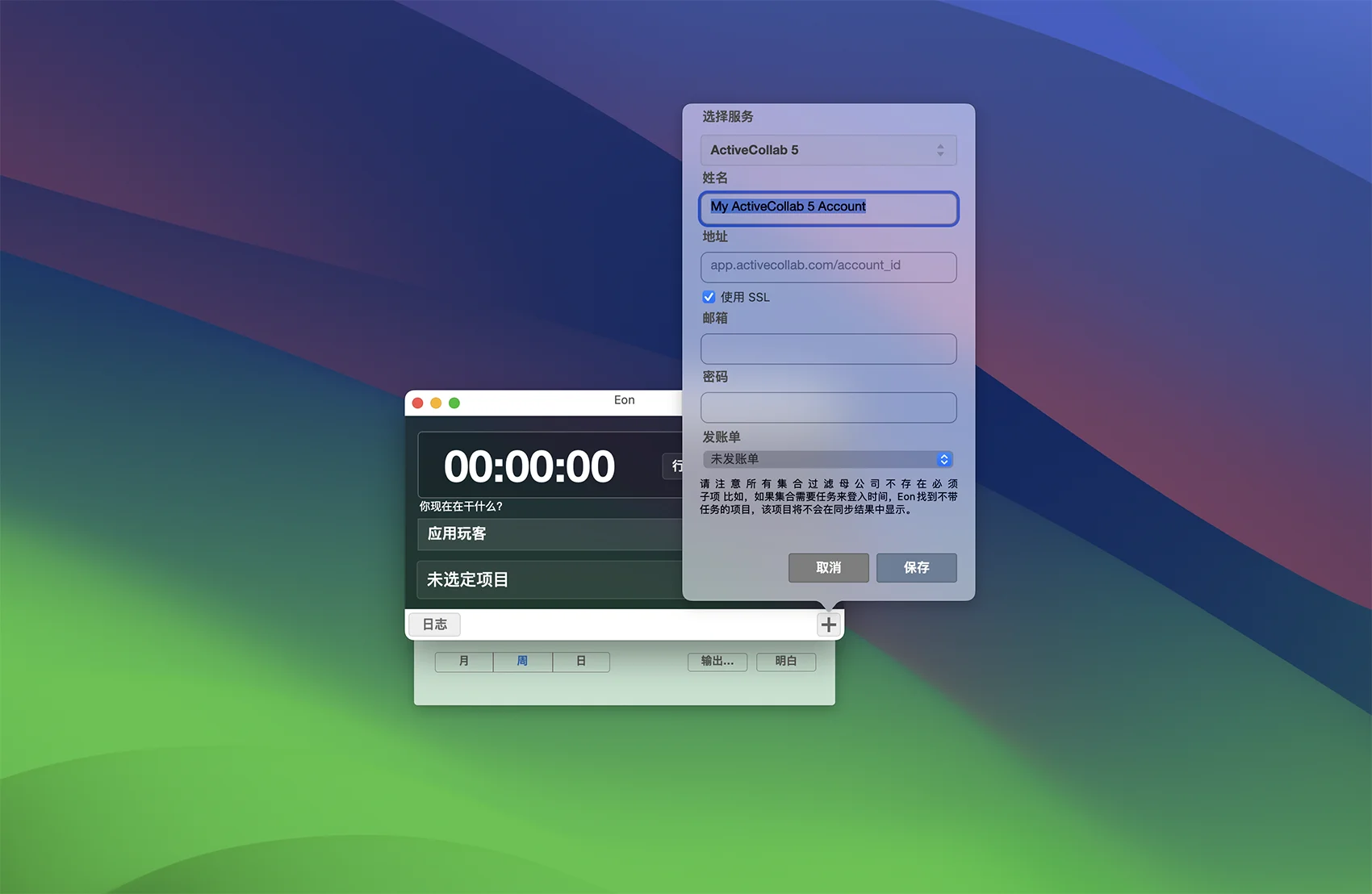Focus the My ActiveCollab 5 Account name field
1372x894 pixels.
(828, 208)
